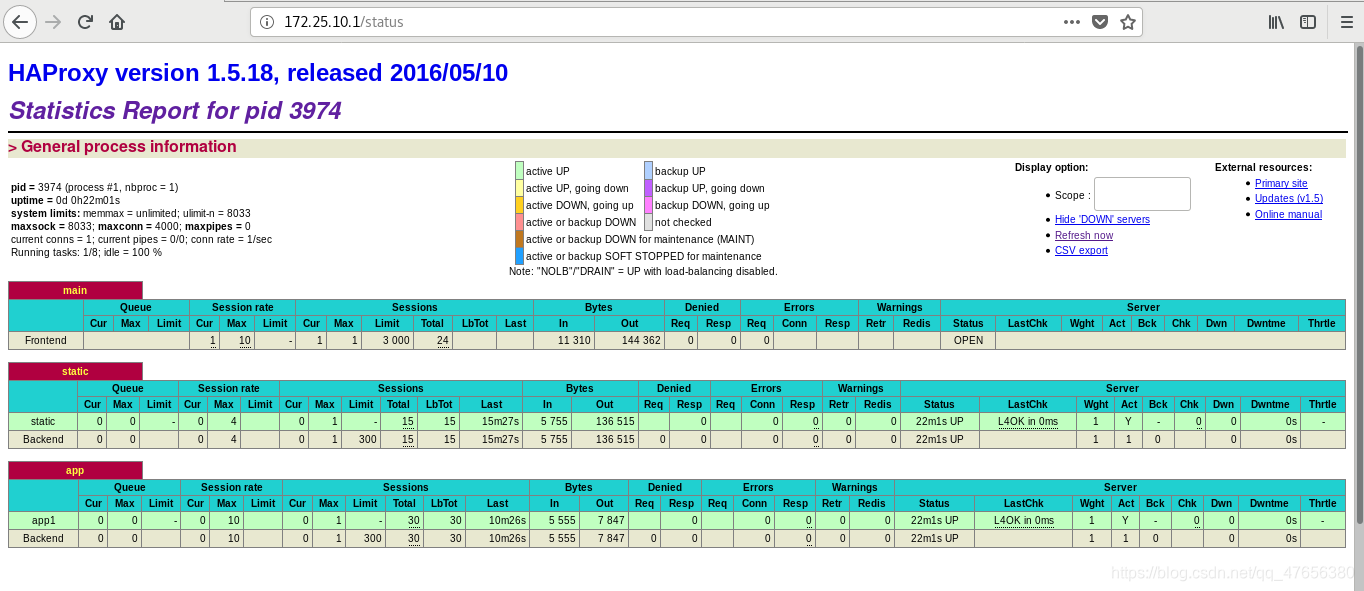Click the OPEN status cell of Frontend

point(968,340)
